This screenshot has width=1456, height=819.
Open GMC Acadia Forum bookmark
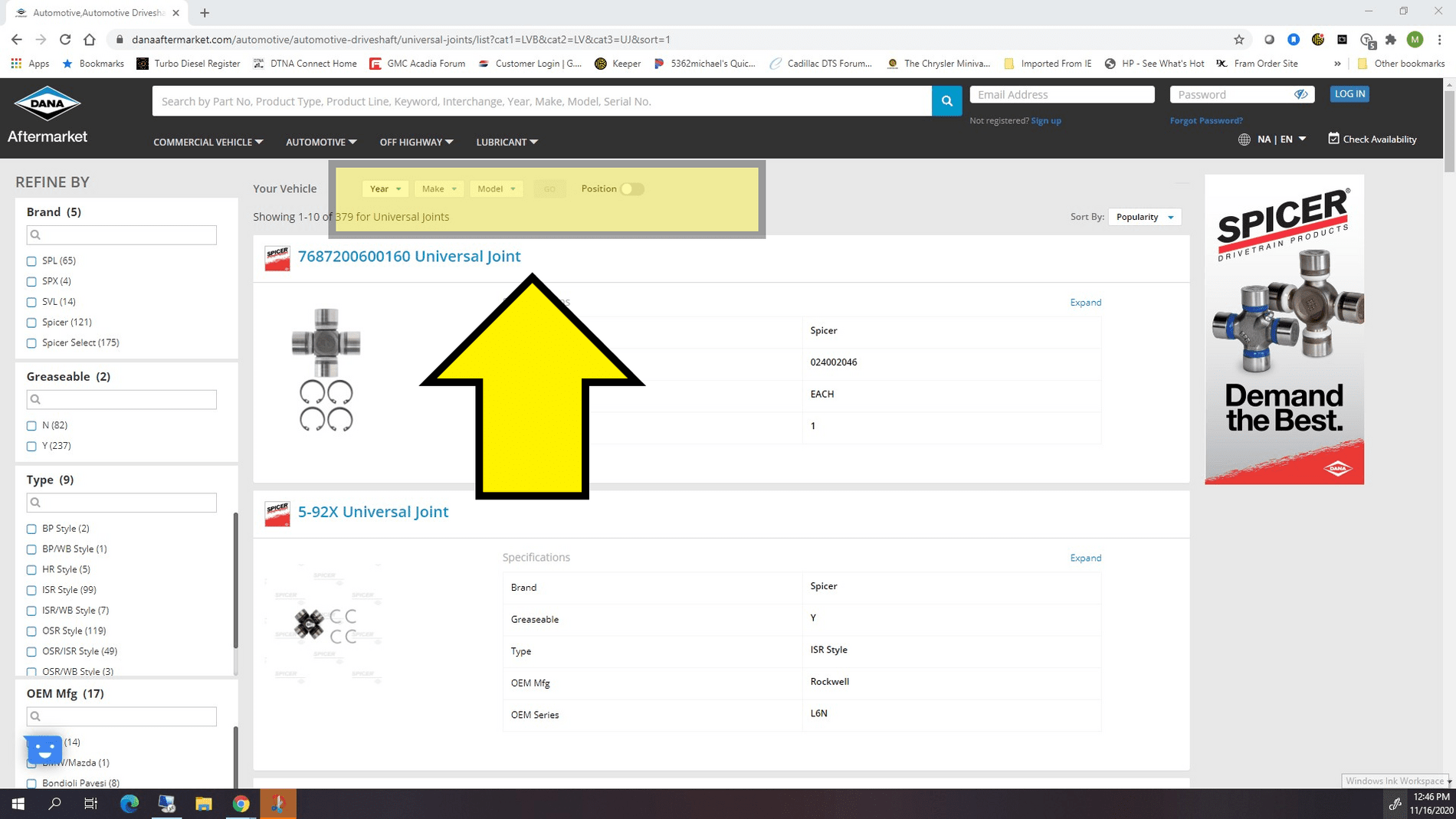(418, 64)
